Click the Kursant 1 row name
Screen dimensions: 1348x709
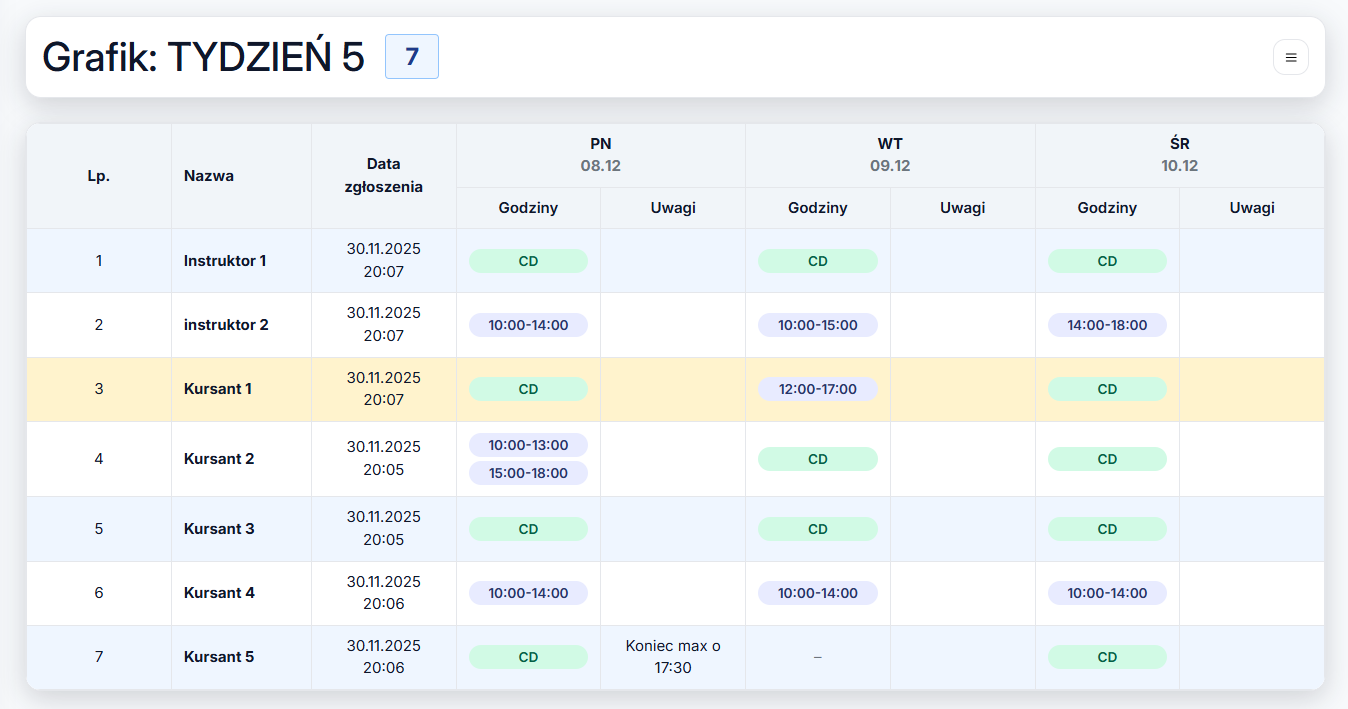point(218,389)
